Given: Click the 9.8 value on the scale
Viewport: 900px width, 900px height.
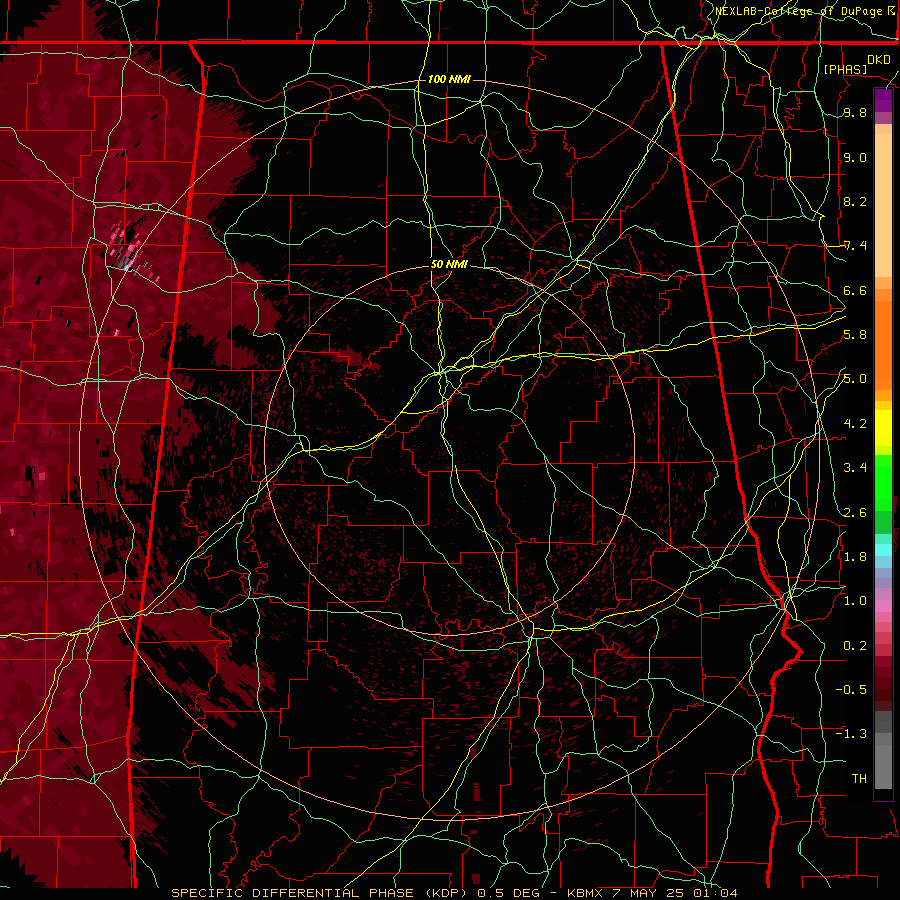Looking at the screenshot, I should pos(855,113).
